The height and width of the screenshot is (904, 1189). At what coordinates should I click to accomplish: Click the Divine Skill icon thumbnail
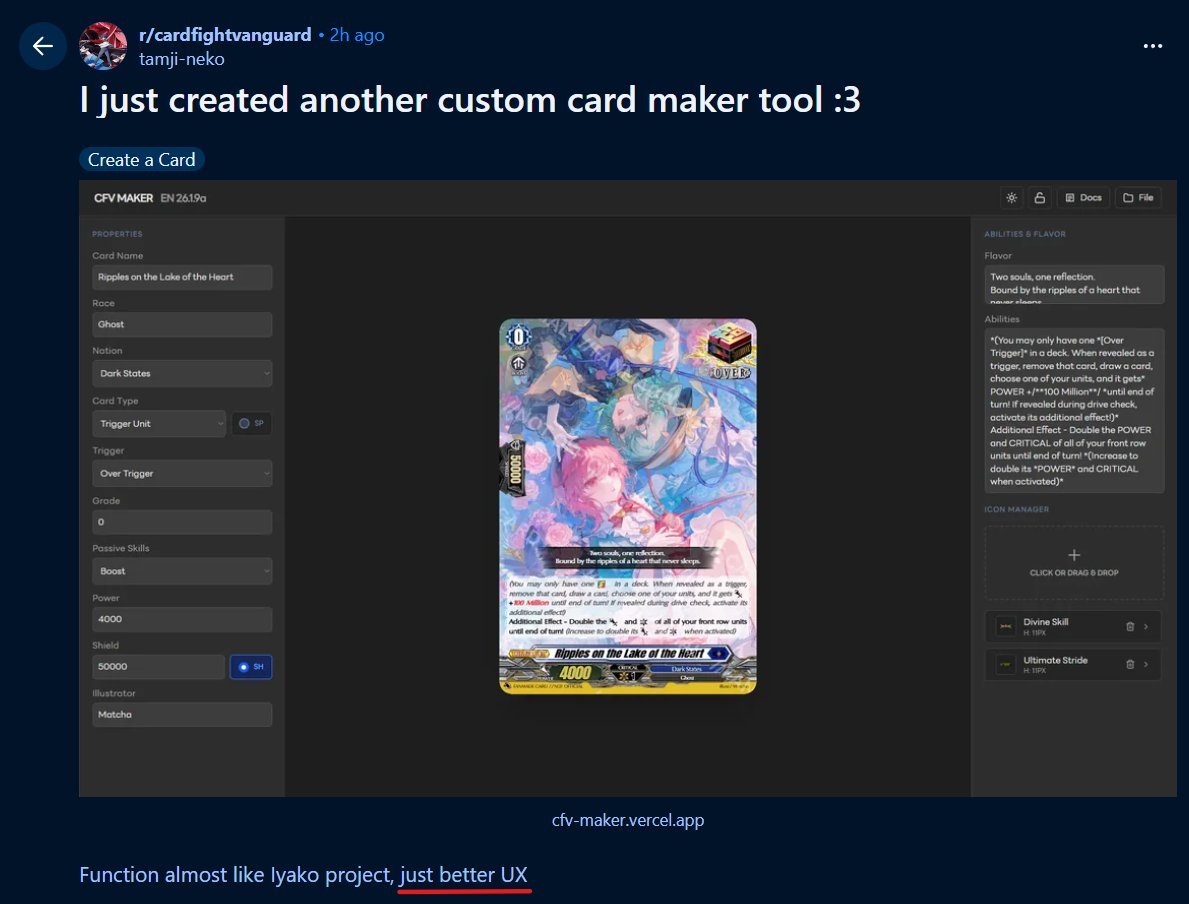pyautogui.click(x=1005, y=626)
